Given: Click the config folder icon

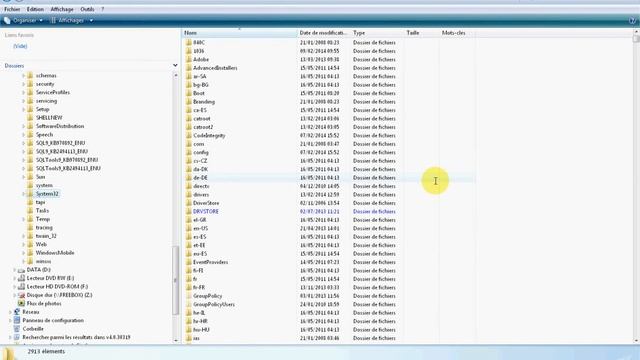Looking at the screenshot, I should pyautogui.click(x=188, y=152).
